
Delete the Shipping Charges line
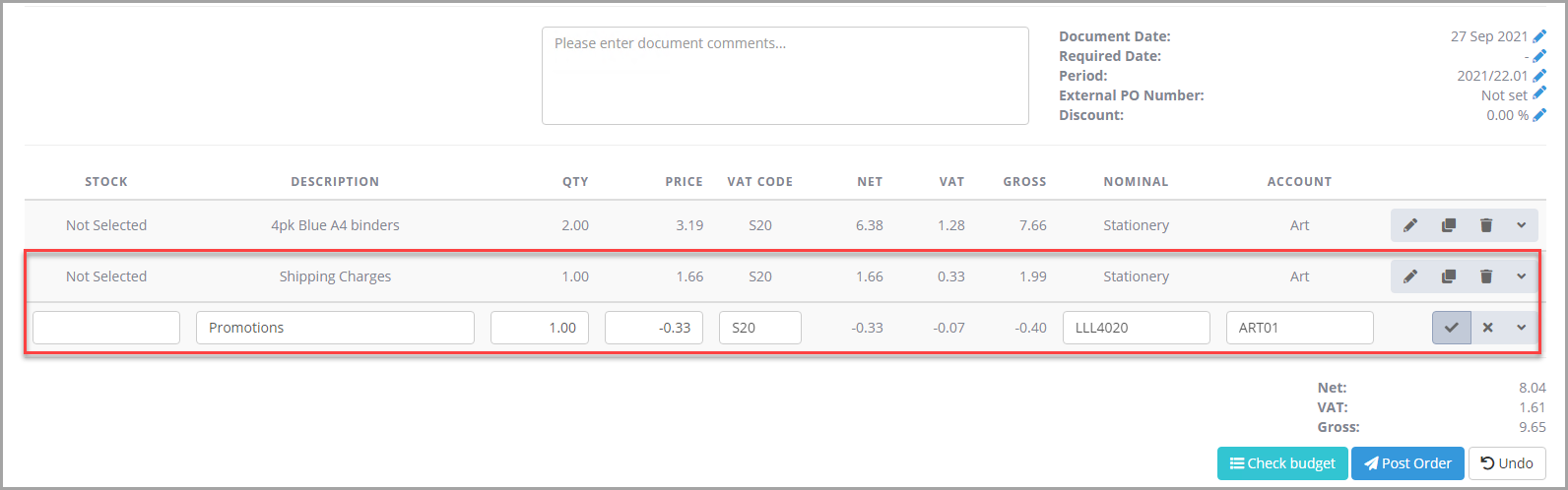coord(1485,276)
